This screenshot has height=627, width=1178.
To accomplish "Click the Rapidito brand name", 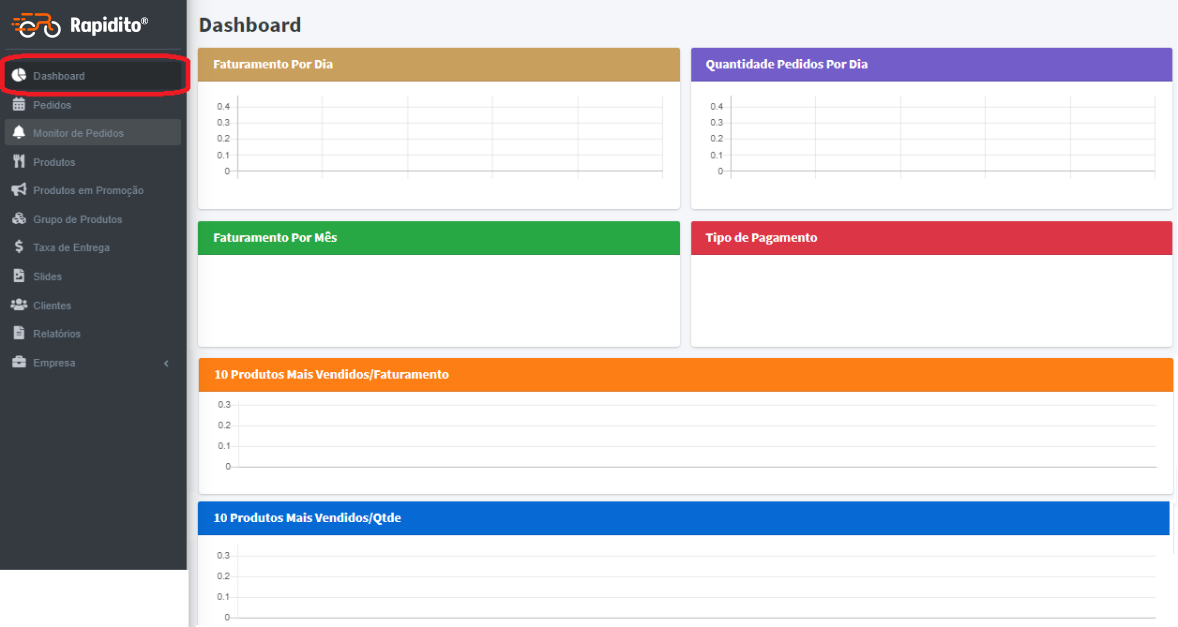I will 109,26.
